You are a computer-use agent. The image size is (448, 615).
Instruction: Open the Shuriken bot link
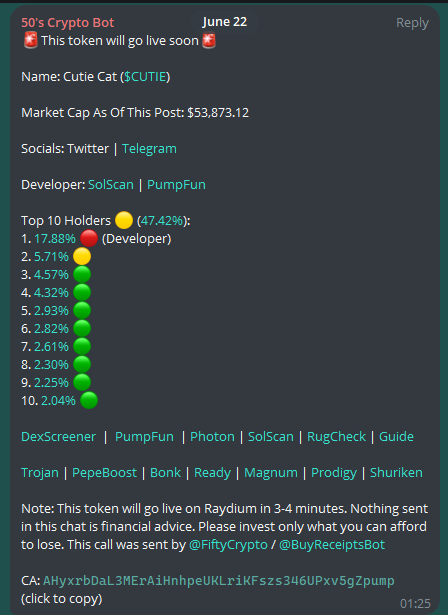click(396, 473)
